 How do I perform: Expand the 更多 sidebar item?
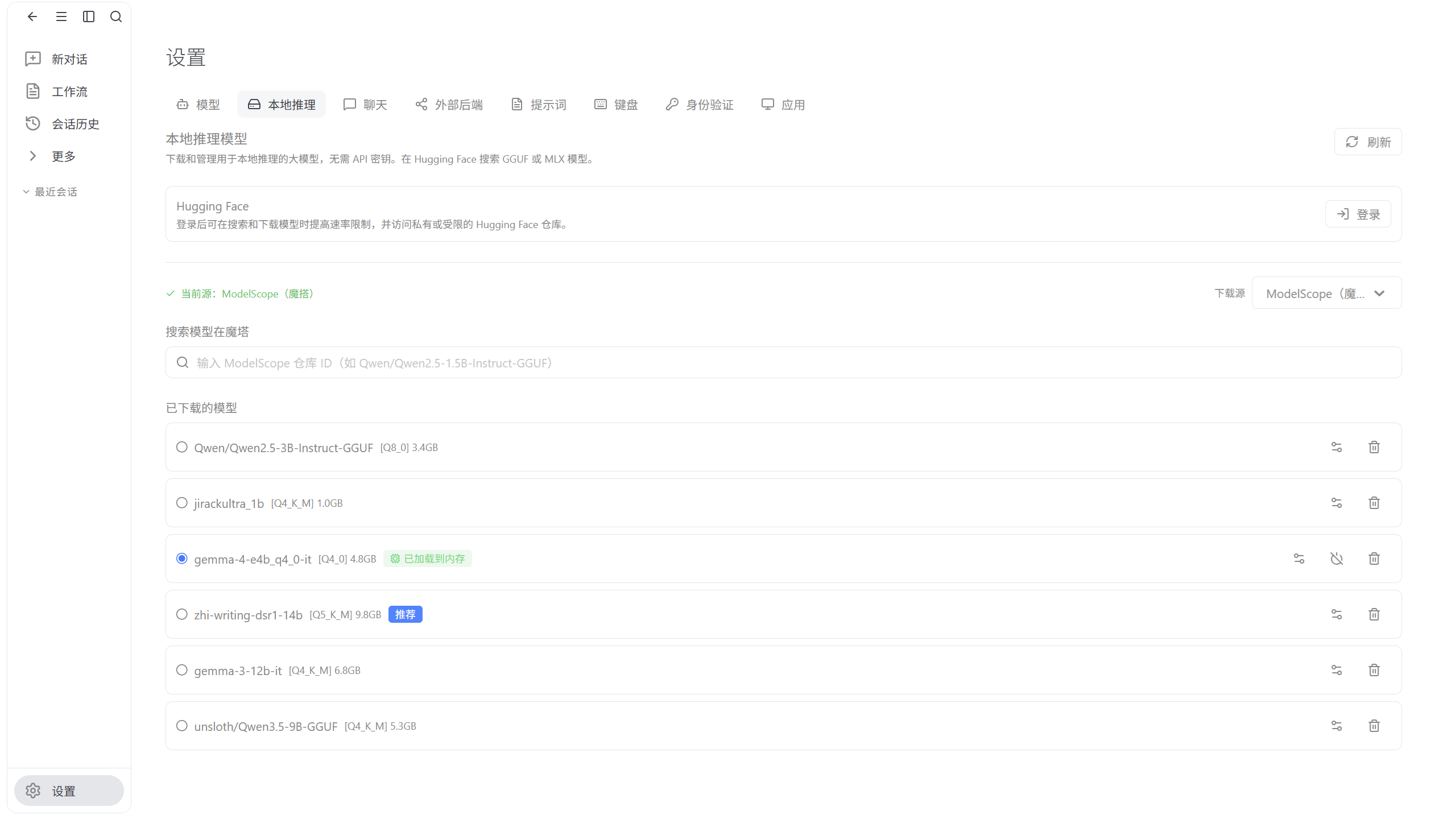coord(68,156)
